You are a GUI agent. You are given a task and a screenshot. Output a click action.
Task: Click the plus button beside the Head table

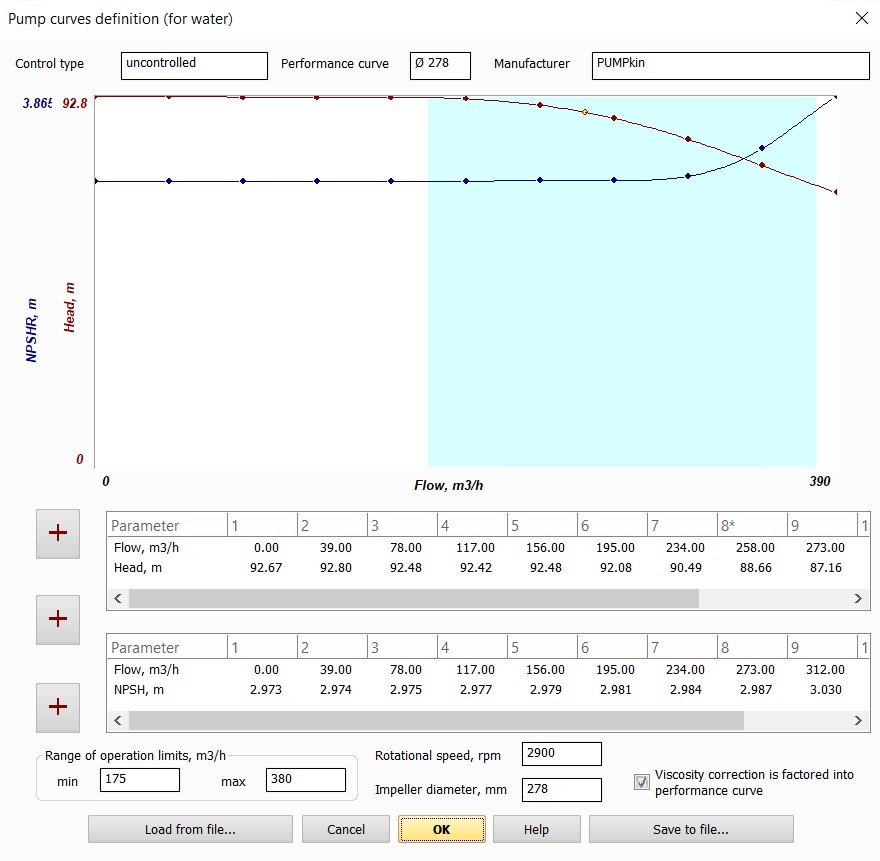click(x=58, y=533)
